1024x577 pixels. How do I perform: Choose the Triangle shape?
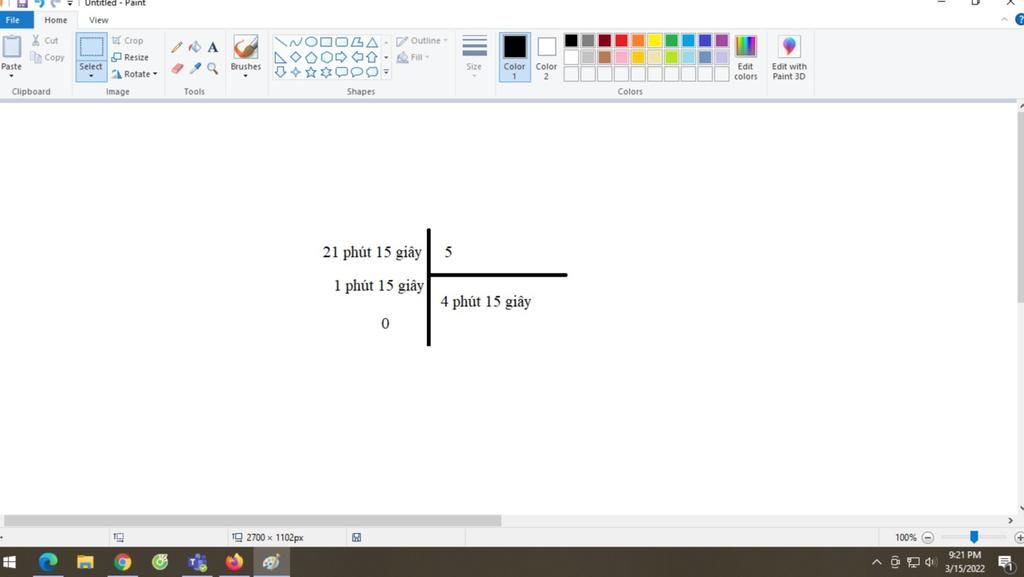372,42
